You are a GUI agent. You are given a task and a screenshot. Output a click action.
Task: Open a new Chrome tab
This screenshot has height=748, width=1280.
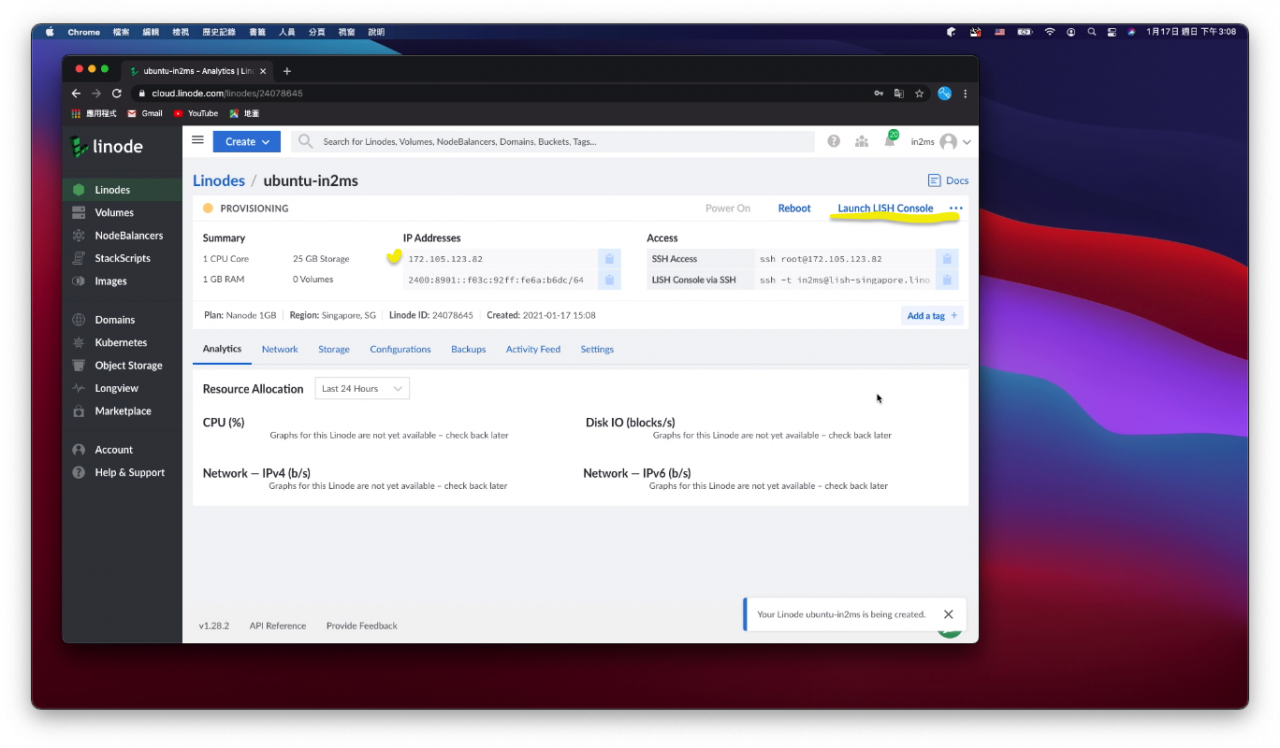tap(287, 71)
